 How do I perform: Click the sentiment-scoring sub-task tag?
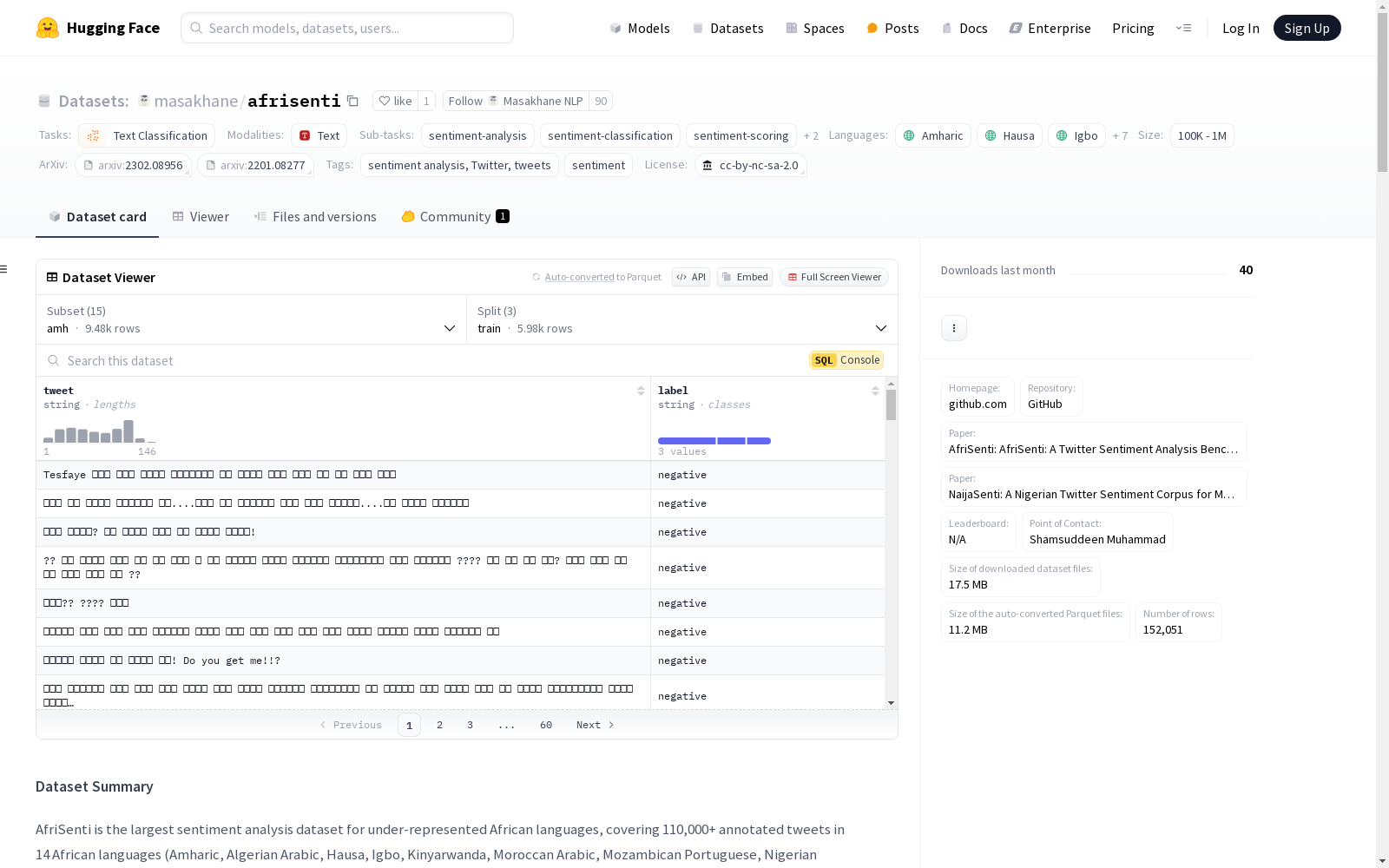(741, 135)
